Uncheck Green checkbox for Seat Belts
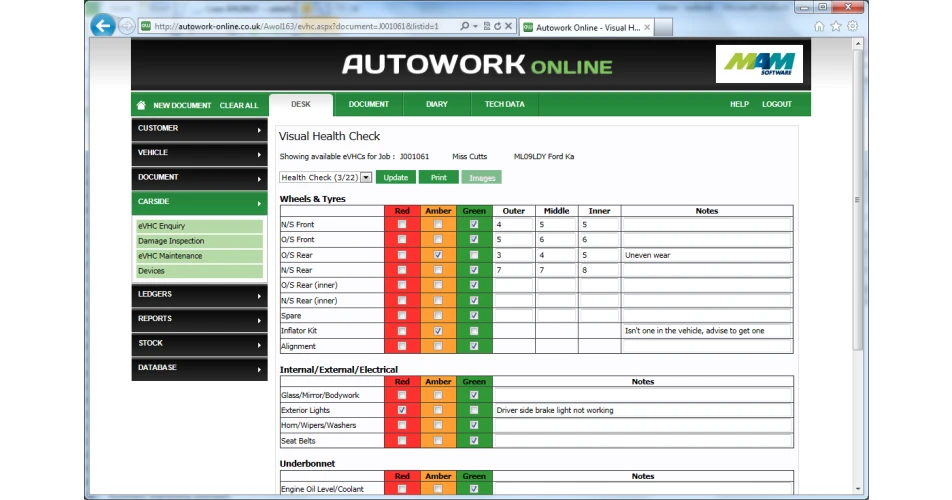 [x=474, y=441]
